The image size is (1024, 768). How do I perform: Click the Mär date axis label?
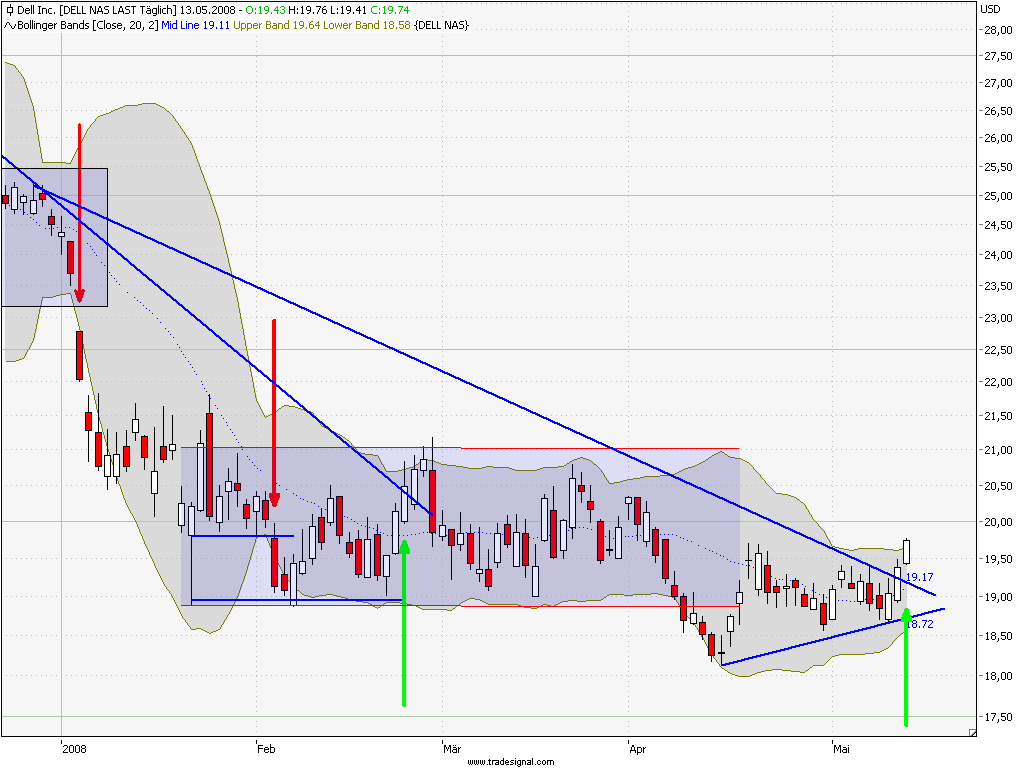pos(452,749)
